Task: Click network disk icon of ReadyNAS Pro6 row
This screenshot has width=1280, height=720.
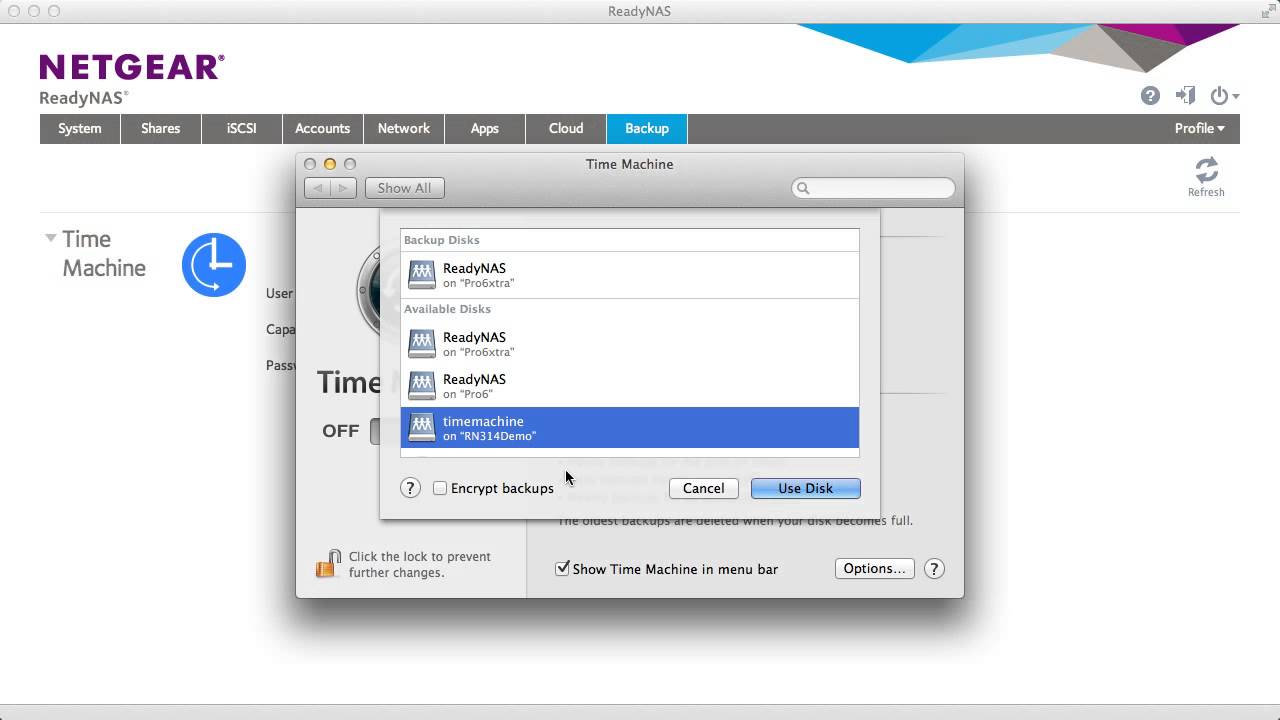Action: coord(422,386)
